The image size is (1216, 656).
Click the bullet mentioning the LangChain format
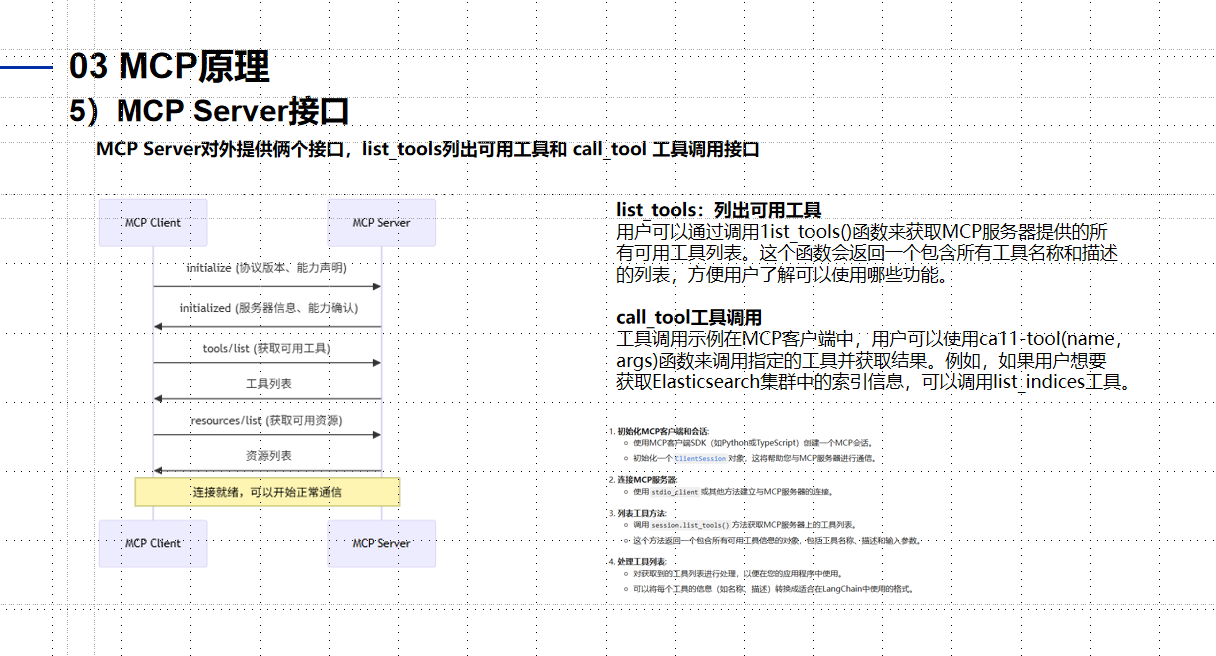(773, 589)
